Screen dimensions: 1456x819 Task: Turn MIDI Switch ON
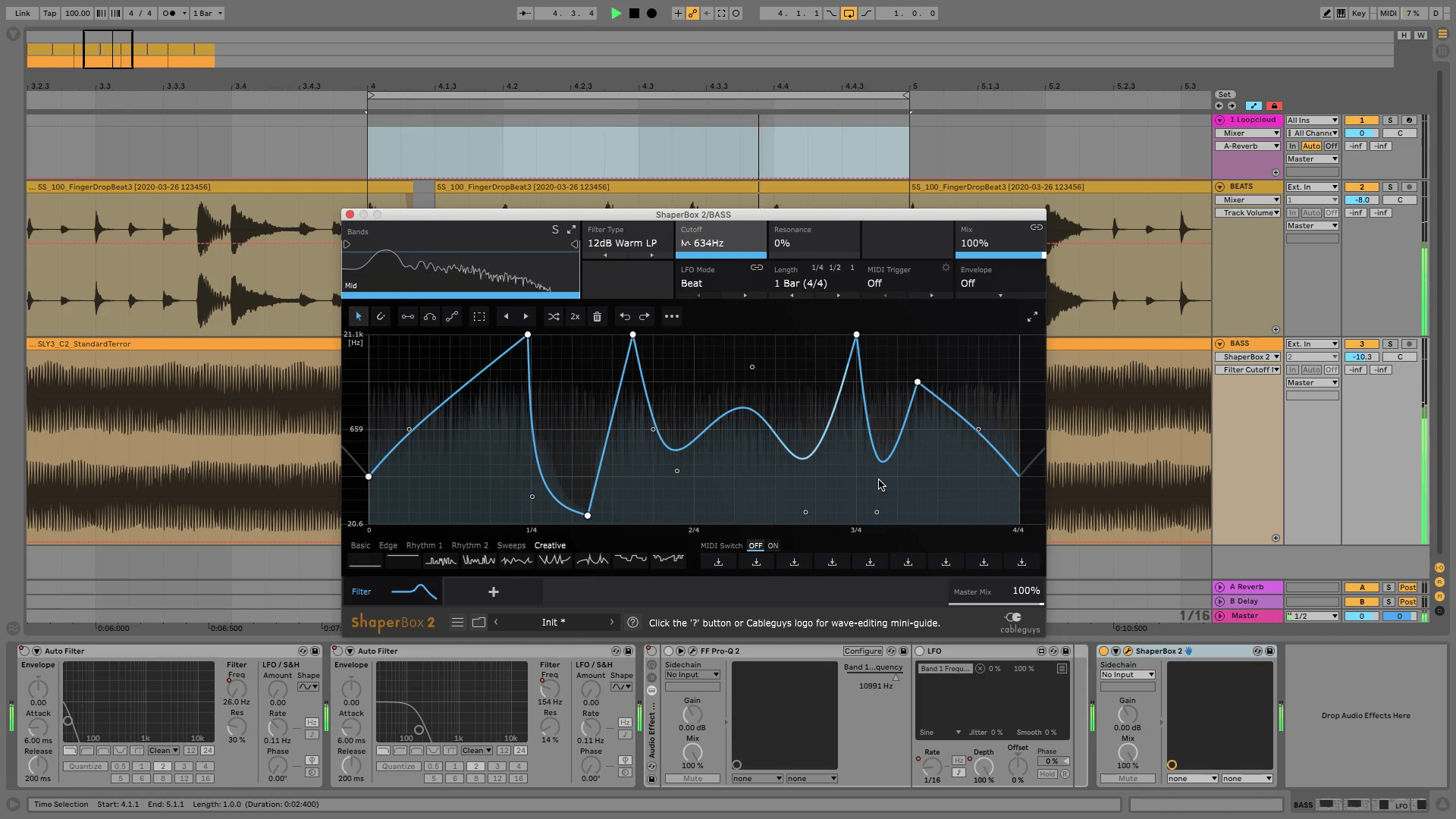tap(773, 546)
